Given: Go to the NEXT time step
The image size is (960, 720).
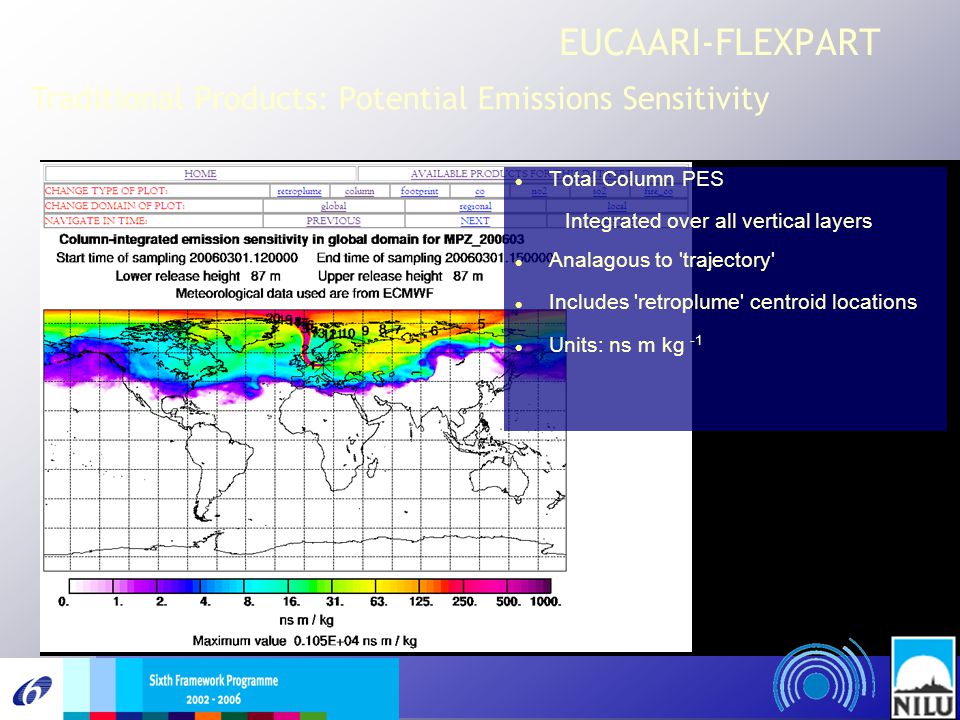Looking at the screenshot, I should 475,221.
